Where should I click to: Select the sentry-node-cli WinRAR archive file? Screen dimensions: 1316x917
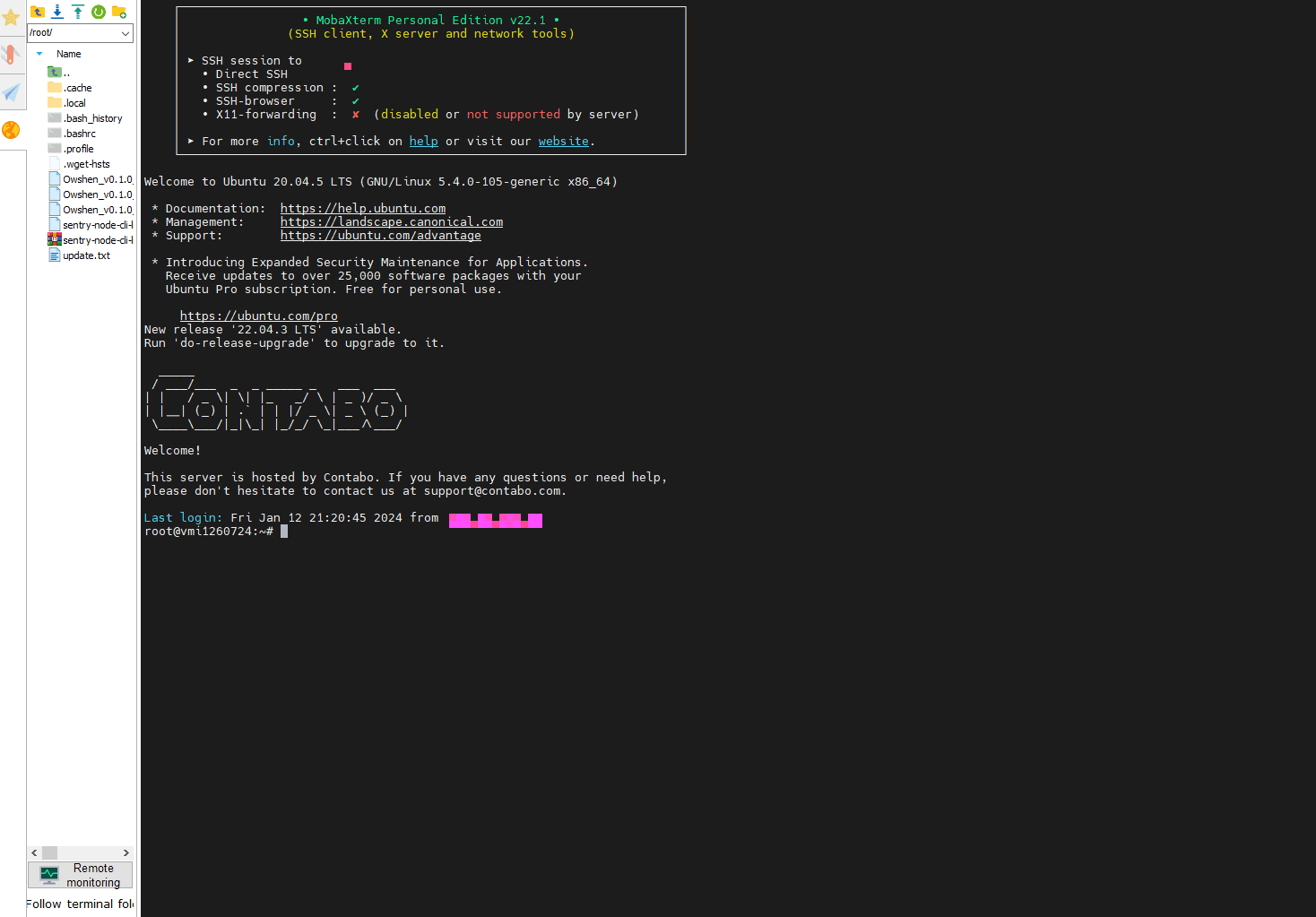click(x=90, y=240)
